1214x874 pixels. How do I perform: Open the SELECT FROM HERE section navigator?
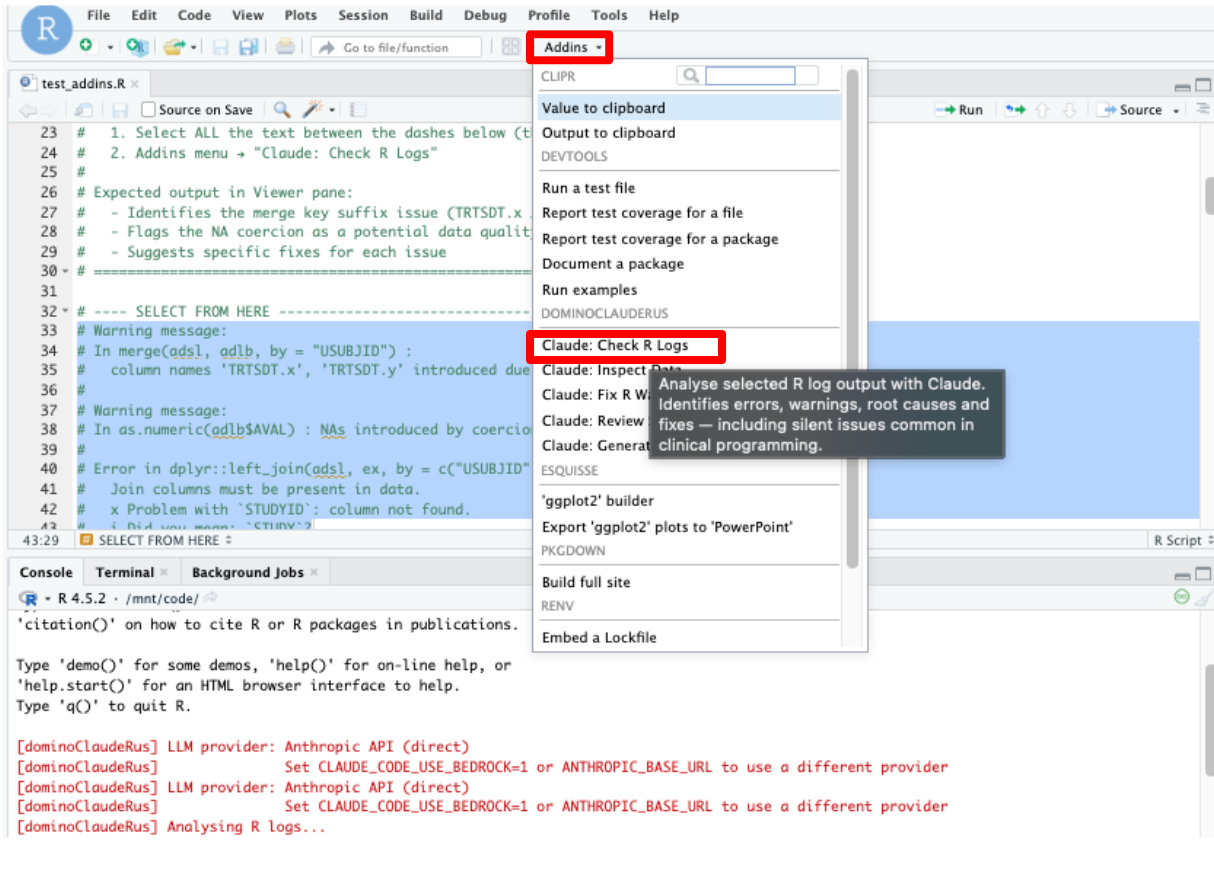coord(156,540)
